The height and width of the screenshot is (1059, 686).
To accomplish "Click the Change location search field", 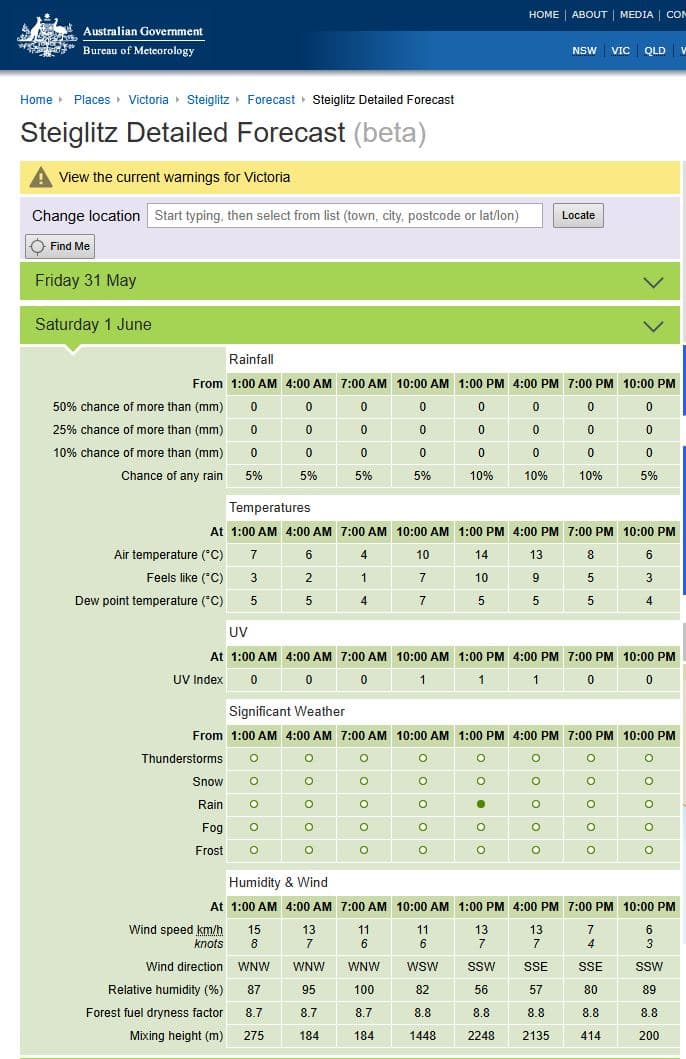I will point(345,216).
